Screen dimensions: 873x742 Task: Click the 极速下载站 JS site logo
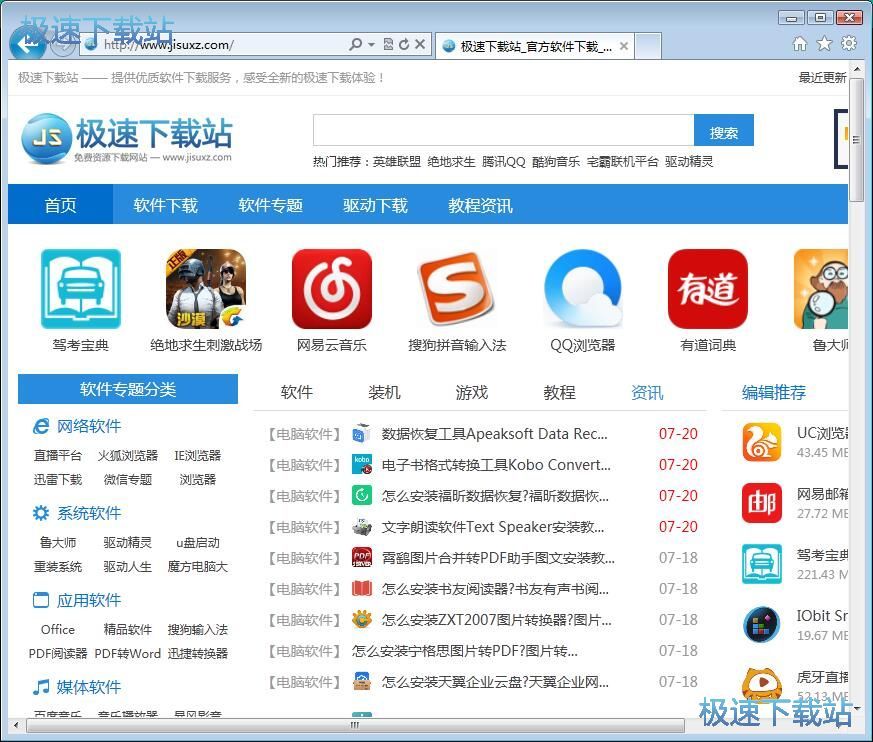click(126, 139)
